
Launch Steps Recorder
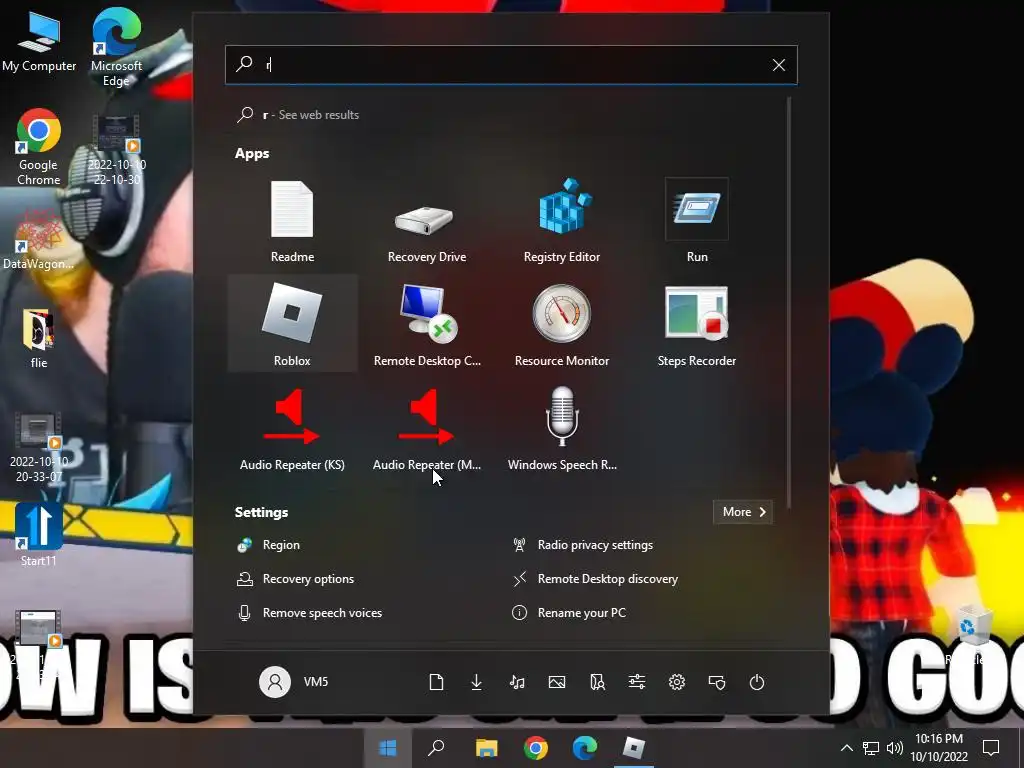(697, 324)
